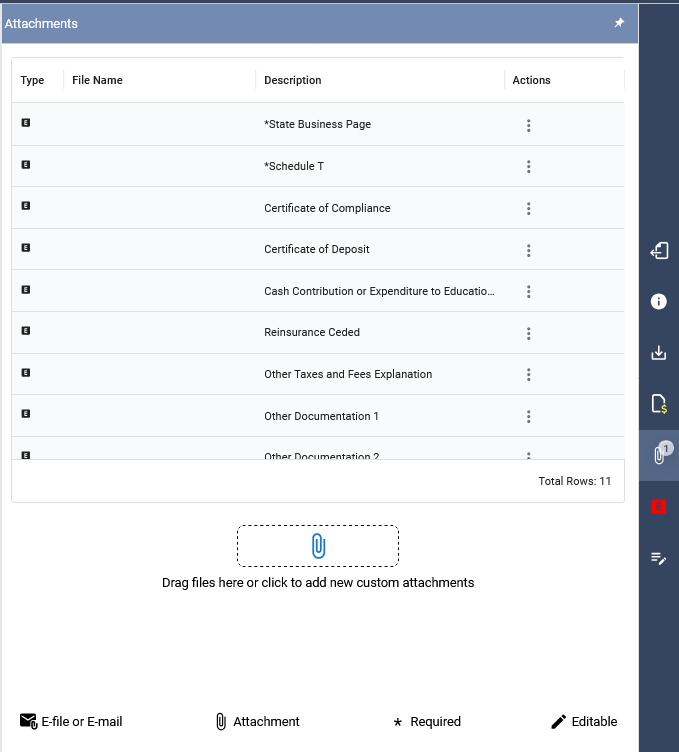Click e-file type icon for Cash Contribution row
This screenshot has height=752, width=679.
point(26,289)
